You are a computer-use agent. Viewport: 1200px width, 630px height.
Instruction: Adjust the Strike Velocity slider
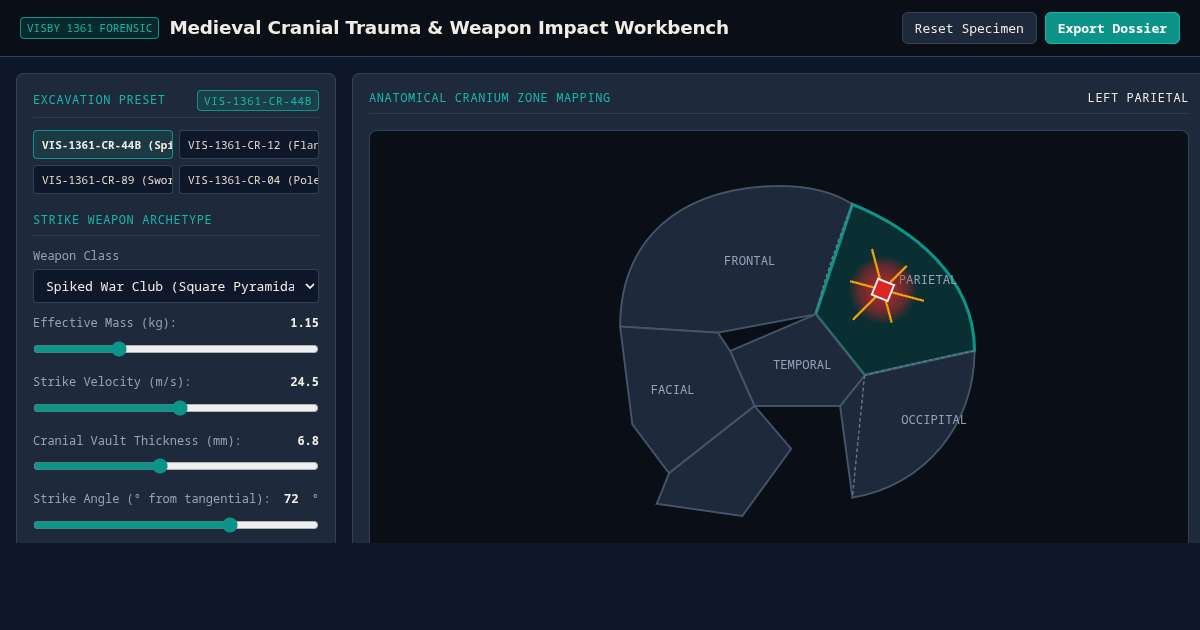pos(176,408)
